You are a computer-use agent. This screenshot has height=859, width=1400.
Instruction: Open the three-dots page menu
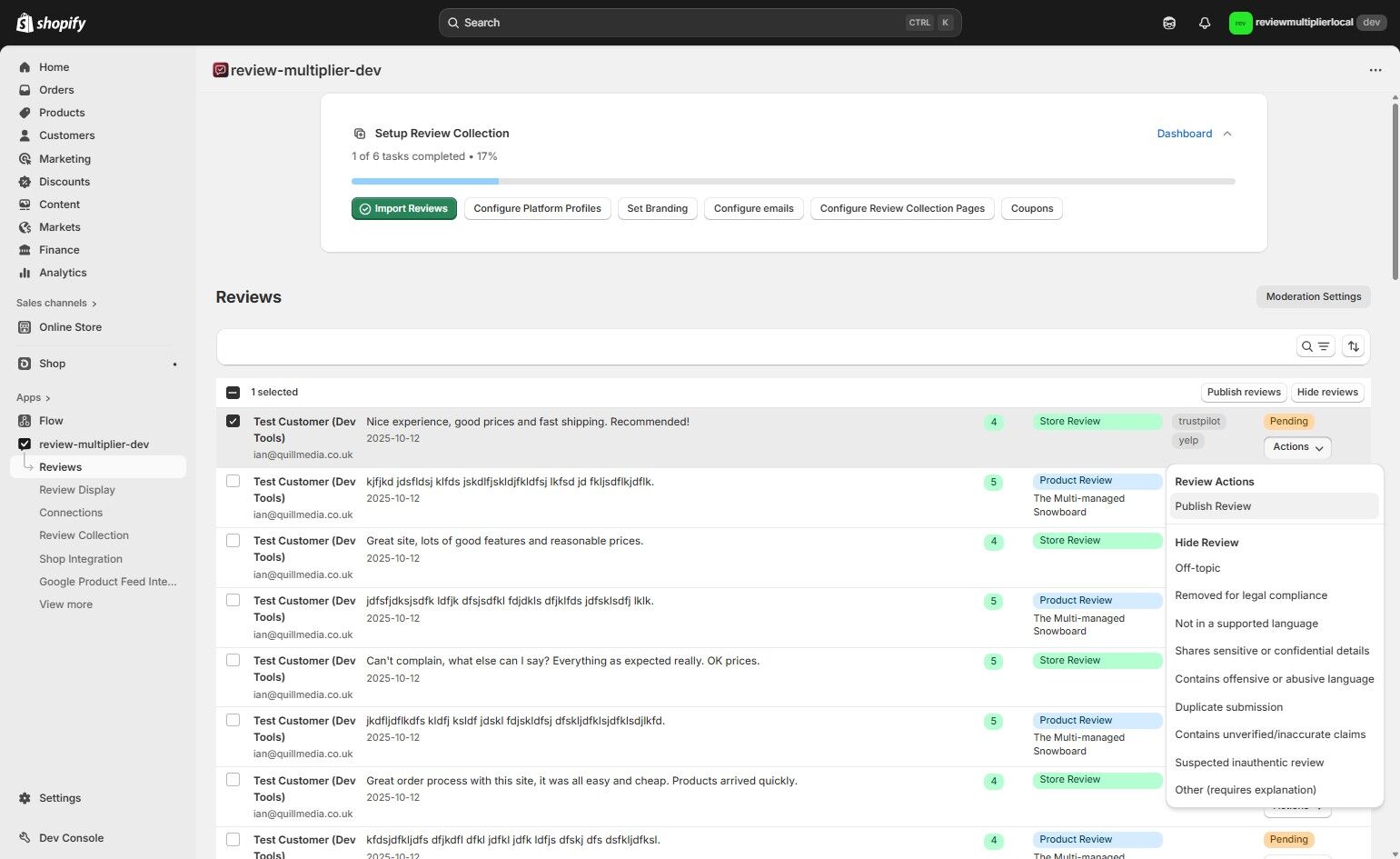click(1375, 70)
